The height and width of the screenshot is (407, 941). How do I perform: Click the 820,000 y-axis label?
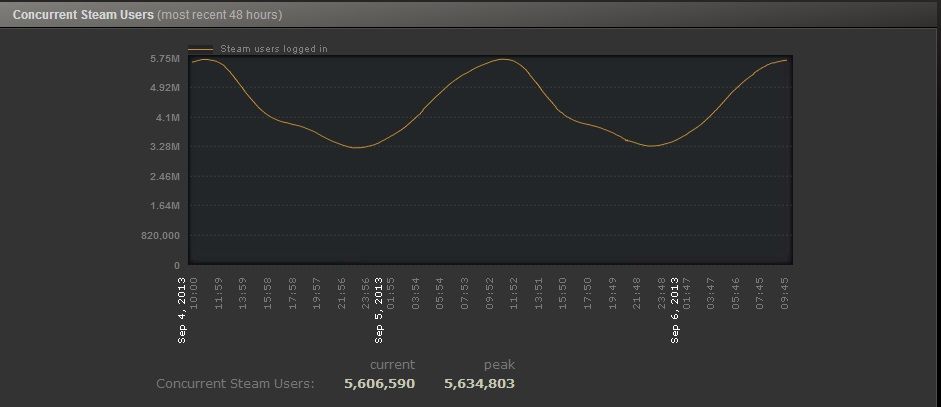[x=161, y=235]
